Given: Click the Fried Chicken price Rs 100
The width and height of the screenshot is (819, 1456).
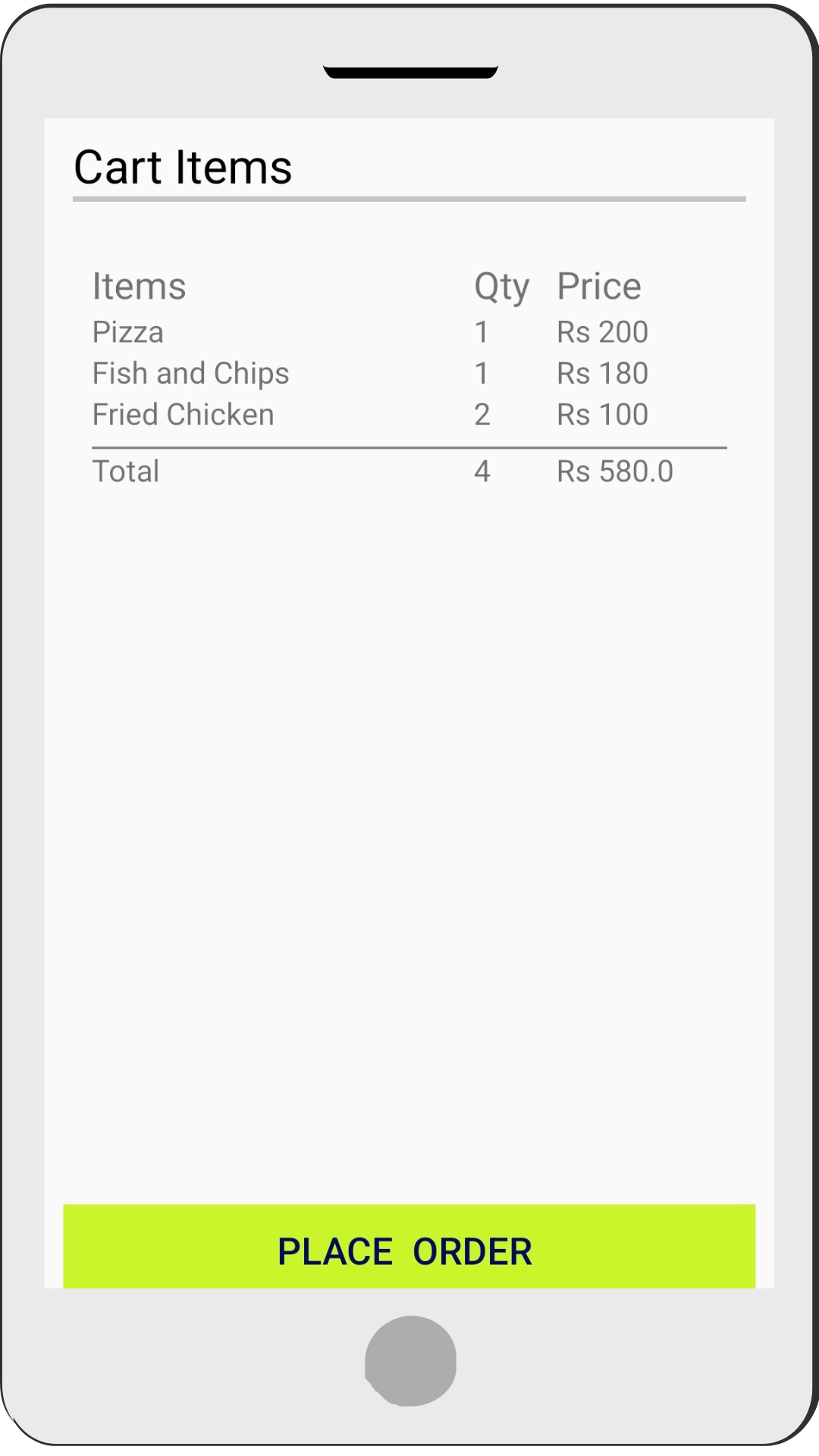Looking at the screenshot, I should click(x=602, y=415).
